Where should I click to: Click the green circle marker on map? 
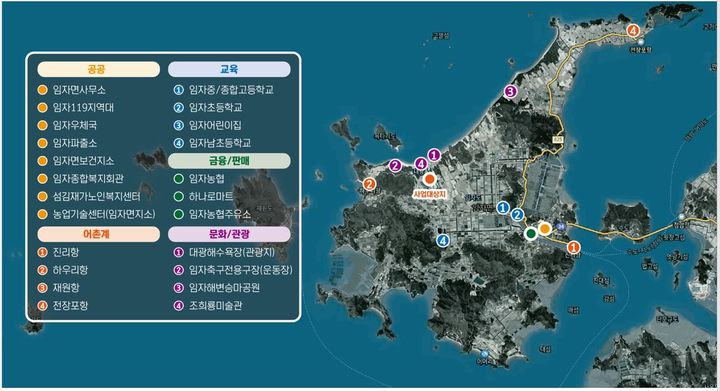531,233
